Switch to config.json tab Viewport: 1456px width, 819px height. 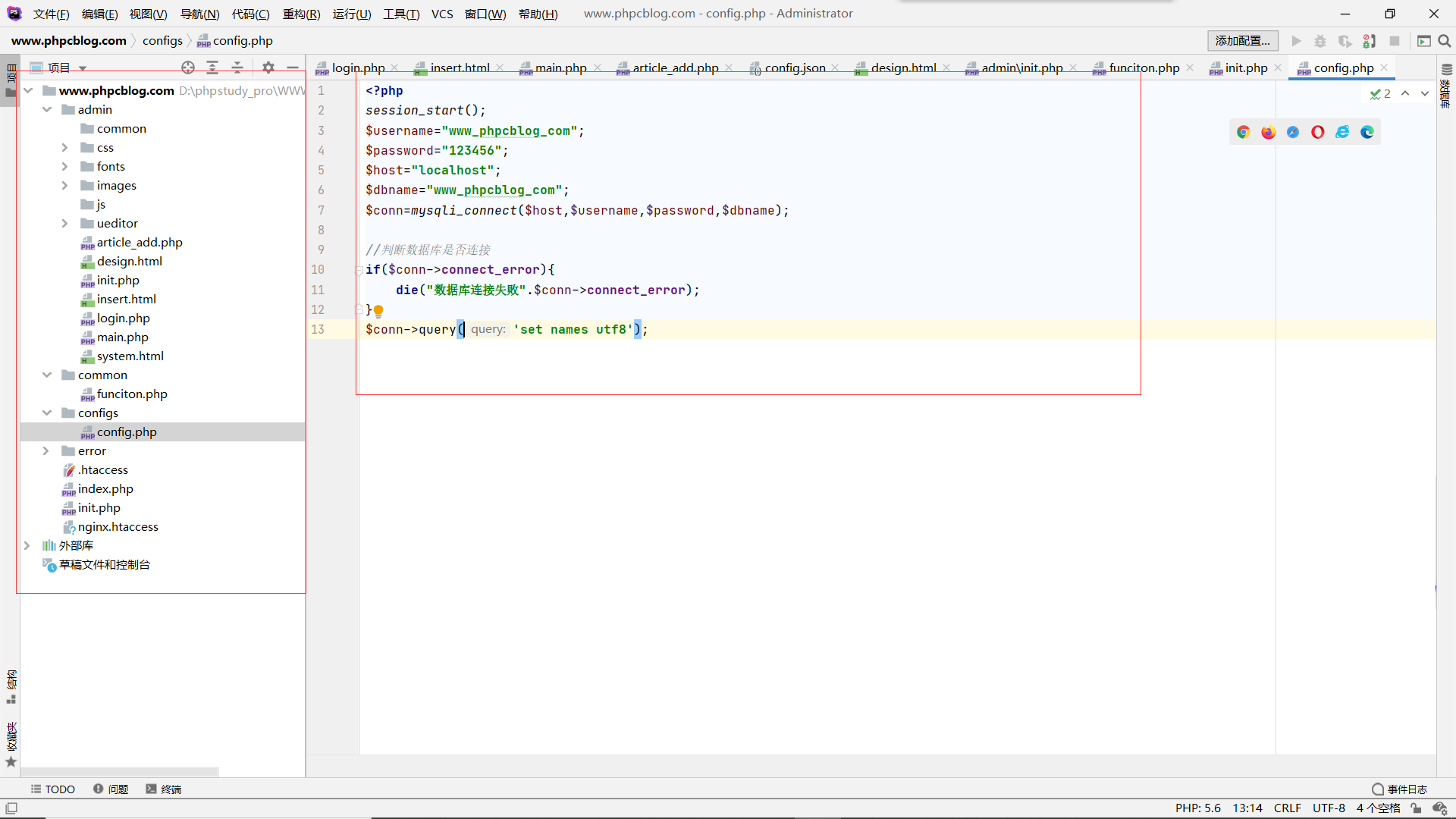795,67
